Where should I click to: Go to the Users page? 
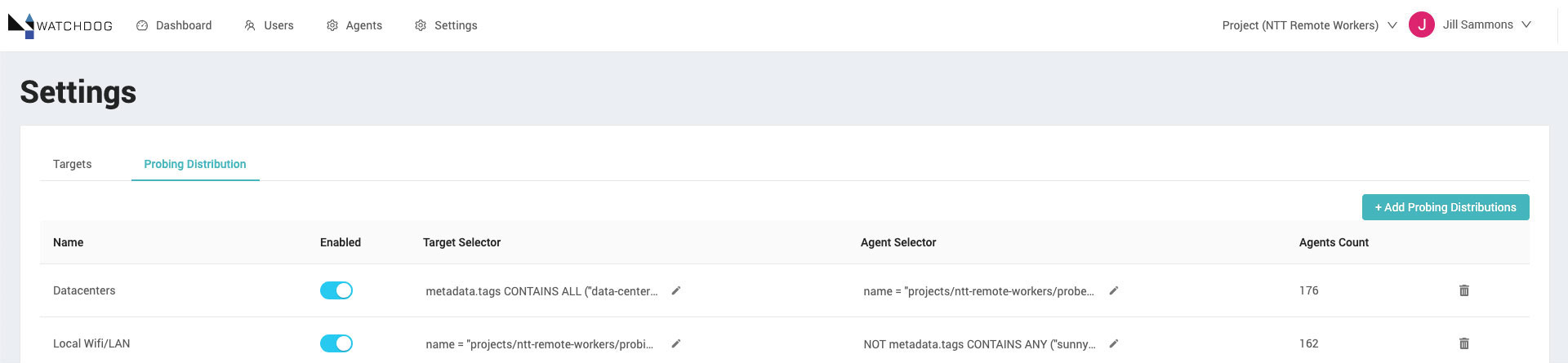(269, 25)
